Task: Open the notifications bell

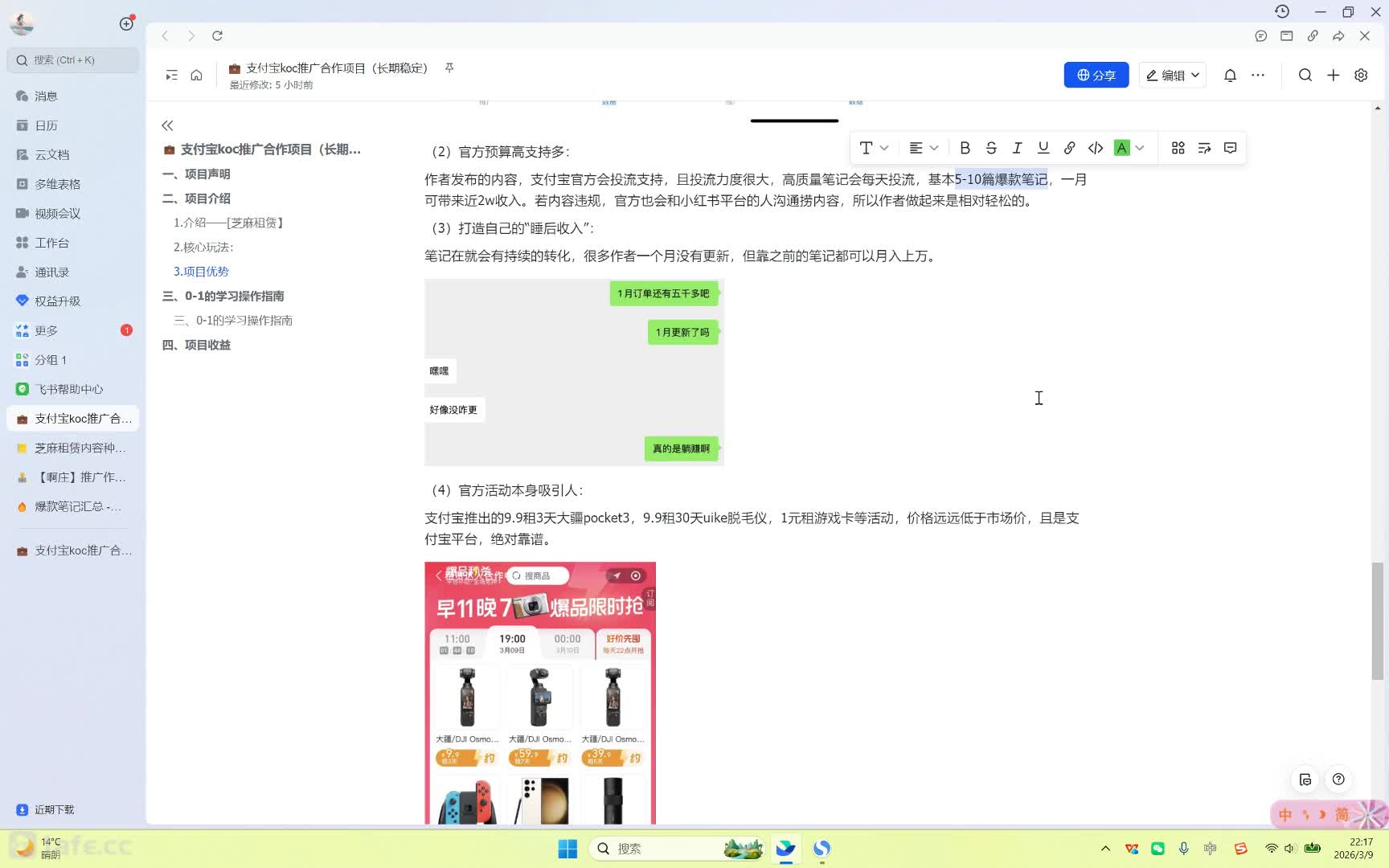Action: click(1230, 76)
